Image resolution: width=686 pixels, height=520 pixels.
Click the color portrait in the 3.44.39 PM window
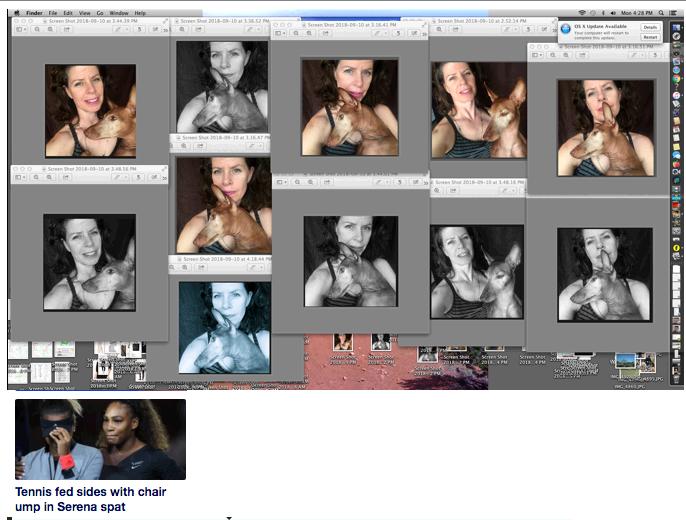91,111
